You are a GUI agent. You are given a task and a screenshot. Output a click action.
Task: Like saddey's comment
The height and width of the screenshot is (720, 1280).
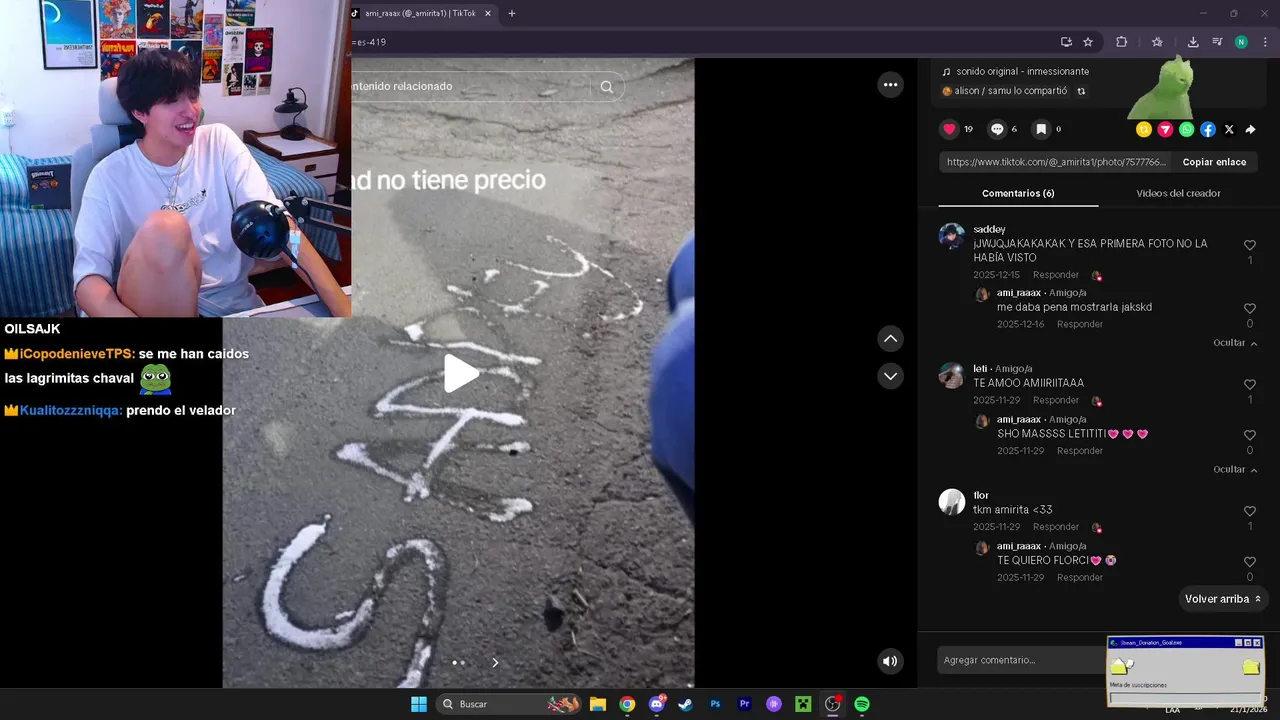pos(1250,245)
